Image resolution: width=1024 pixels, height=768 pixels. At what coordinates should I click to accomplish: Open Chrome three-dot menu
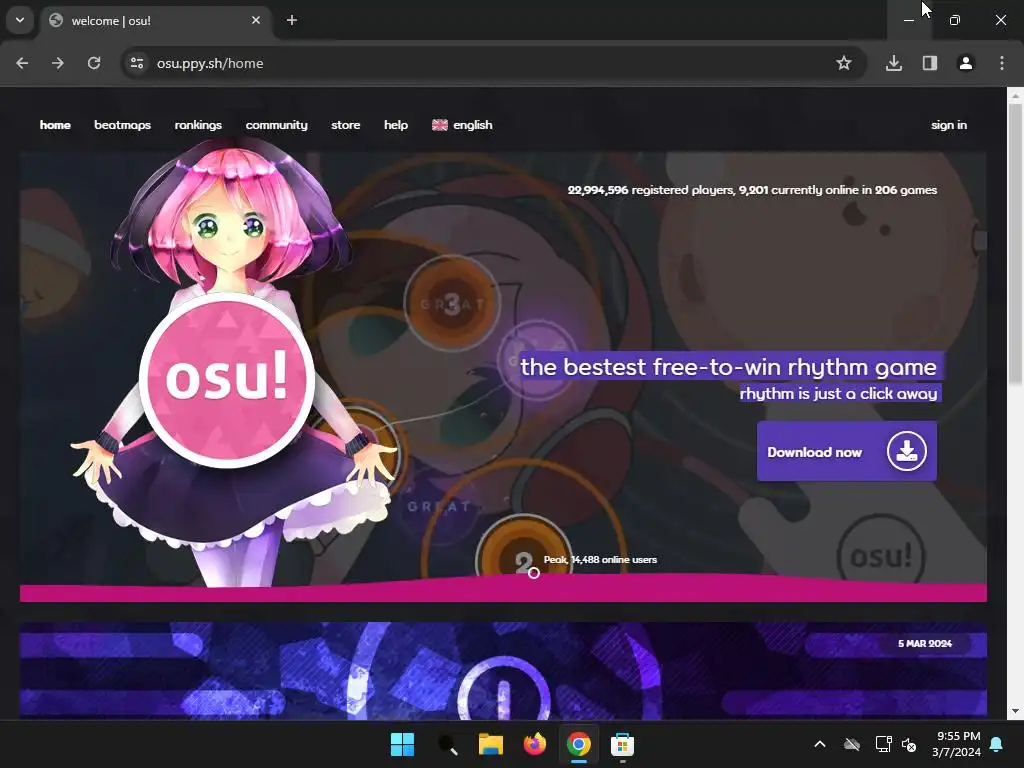click(1002, 63)
